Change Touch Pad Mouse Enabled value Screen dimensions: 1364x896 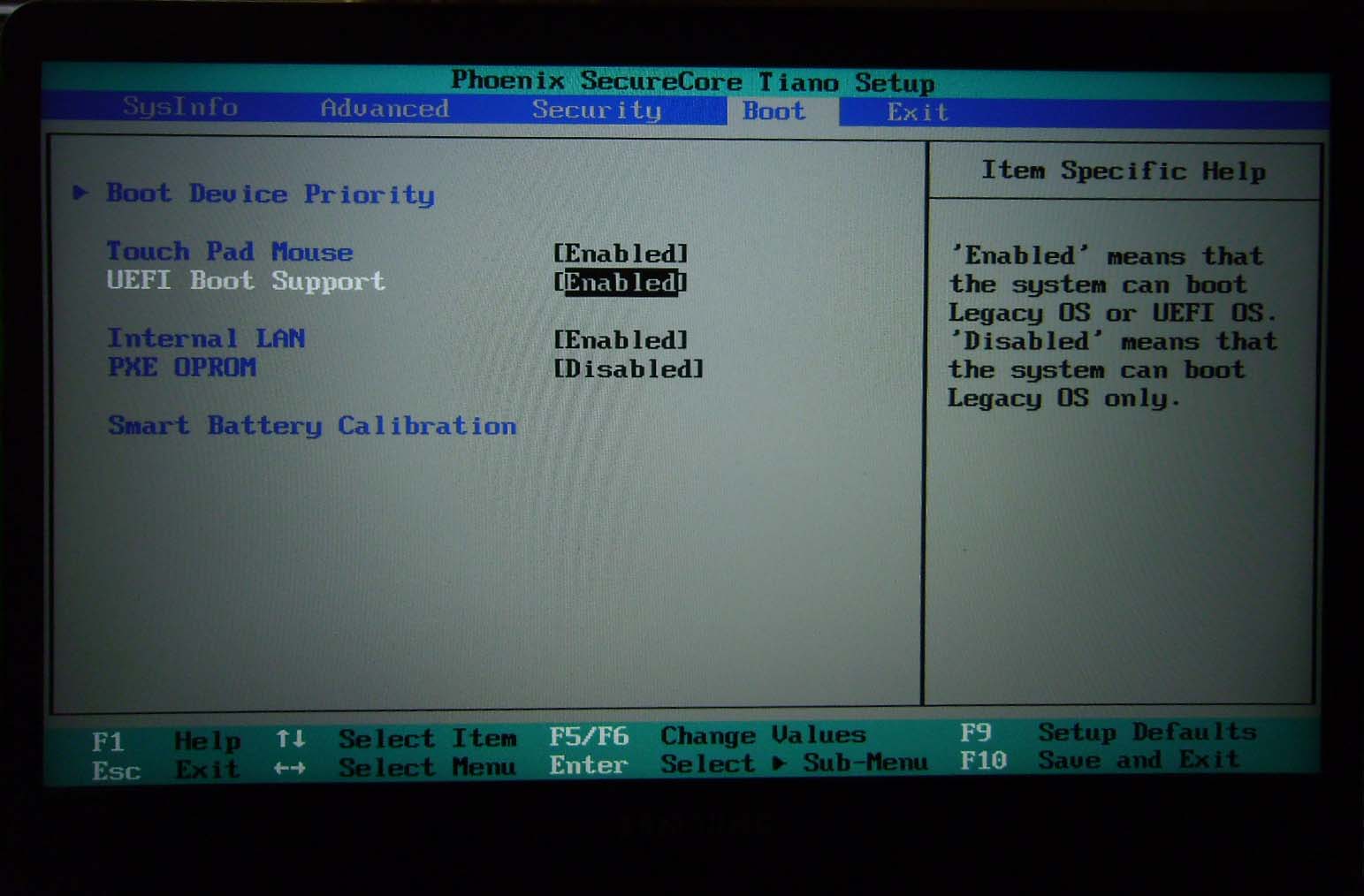[621, 254]
